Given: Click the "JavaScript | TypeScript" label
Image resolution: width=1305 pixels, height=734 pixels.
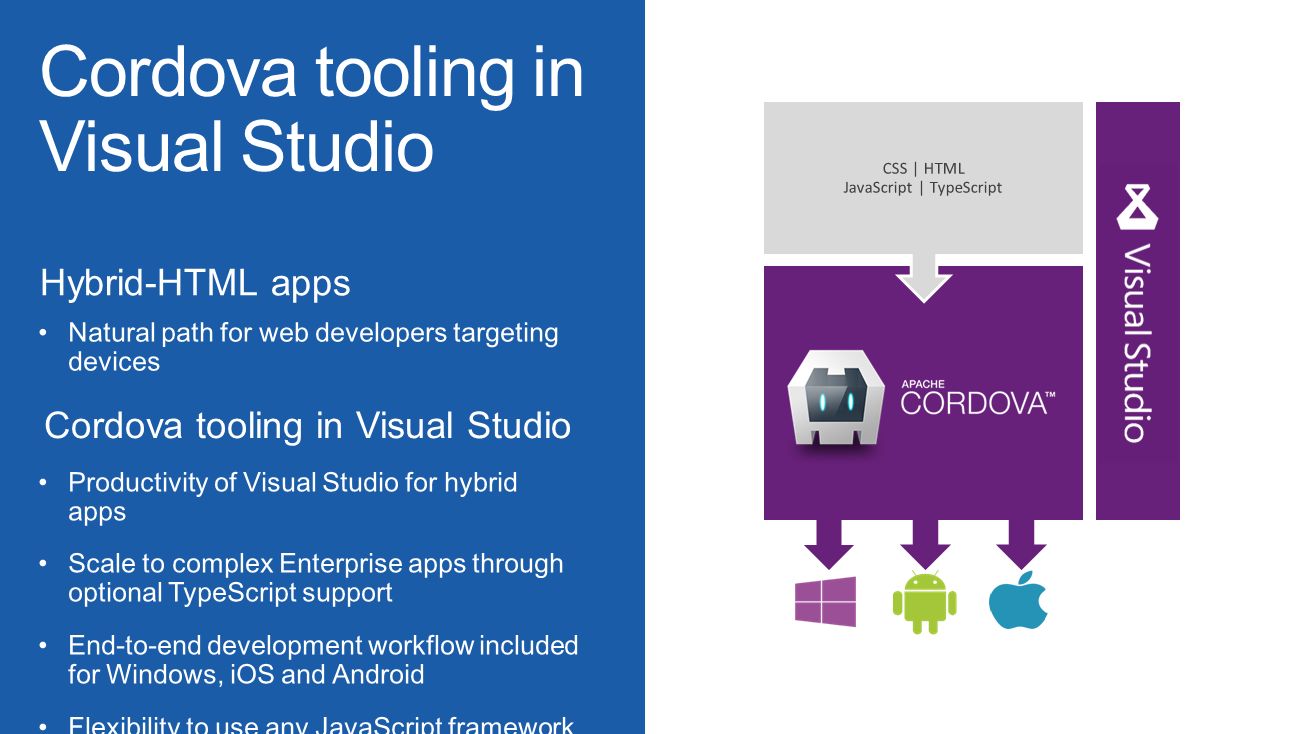Looking at the screenshot, I should 922,187.
